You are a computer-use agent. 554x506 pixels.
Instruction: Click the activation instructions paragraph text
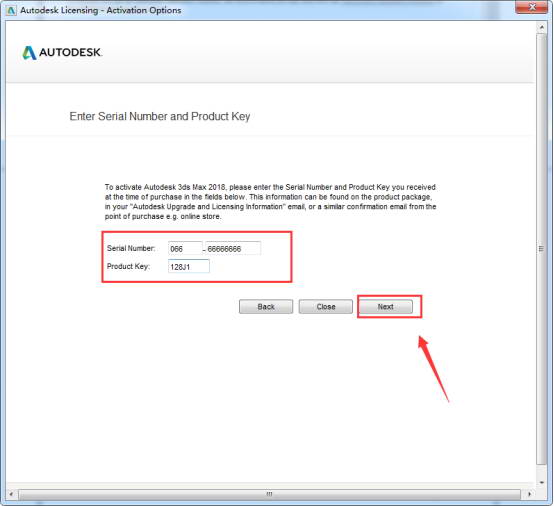click(x=270, y=202)
